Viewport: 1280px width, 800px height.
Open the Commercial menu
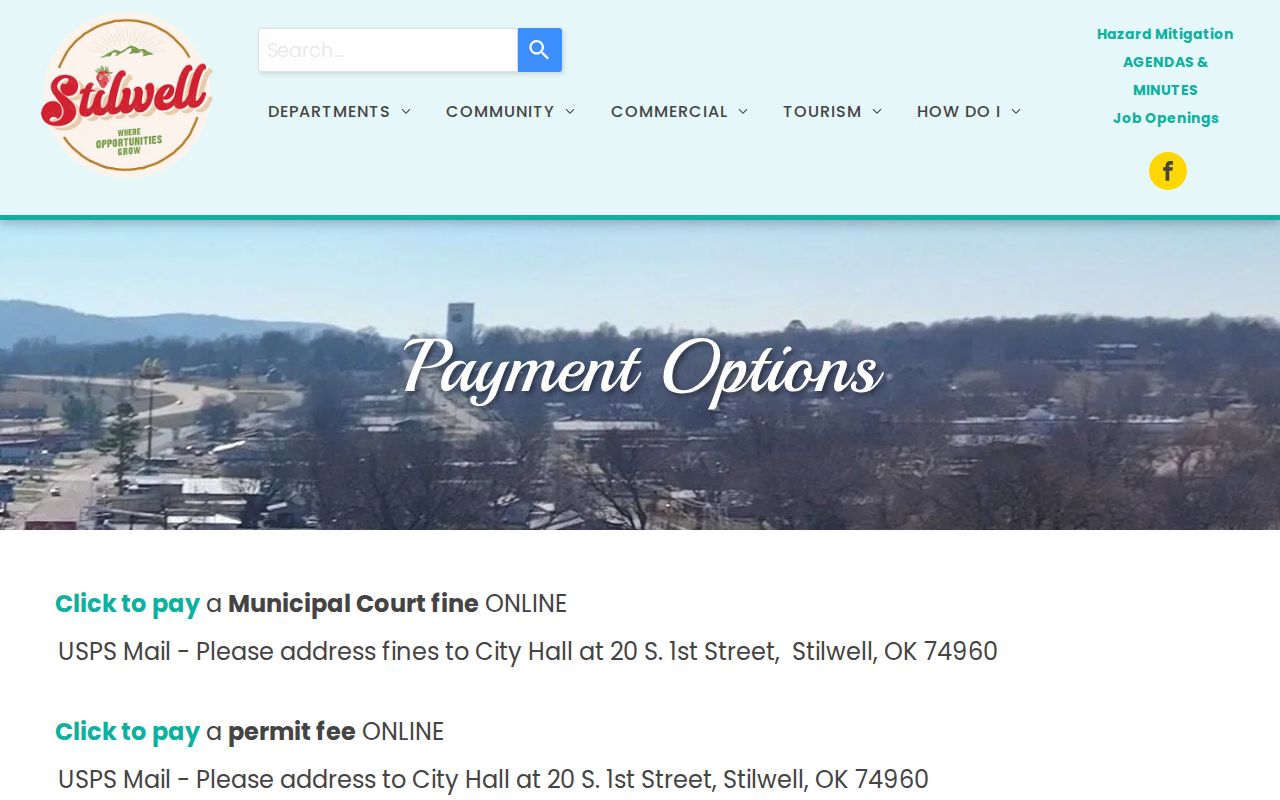tap(679, 111)
